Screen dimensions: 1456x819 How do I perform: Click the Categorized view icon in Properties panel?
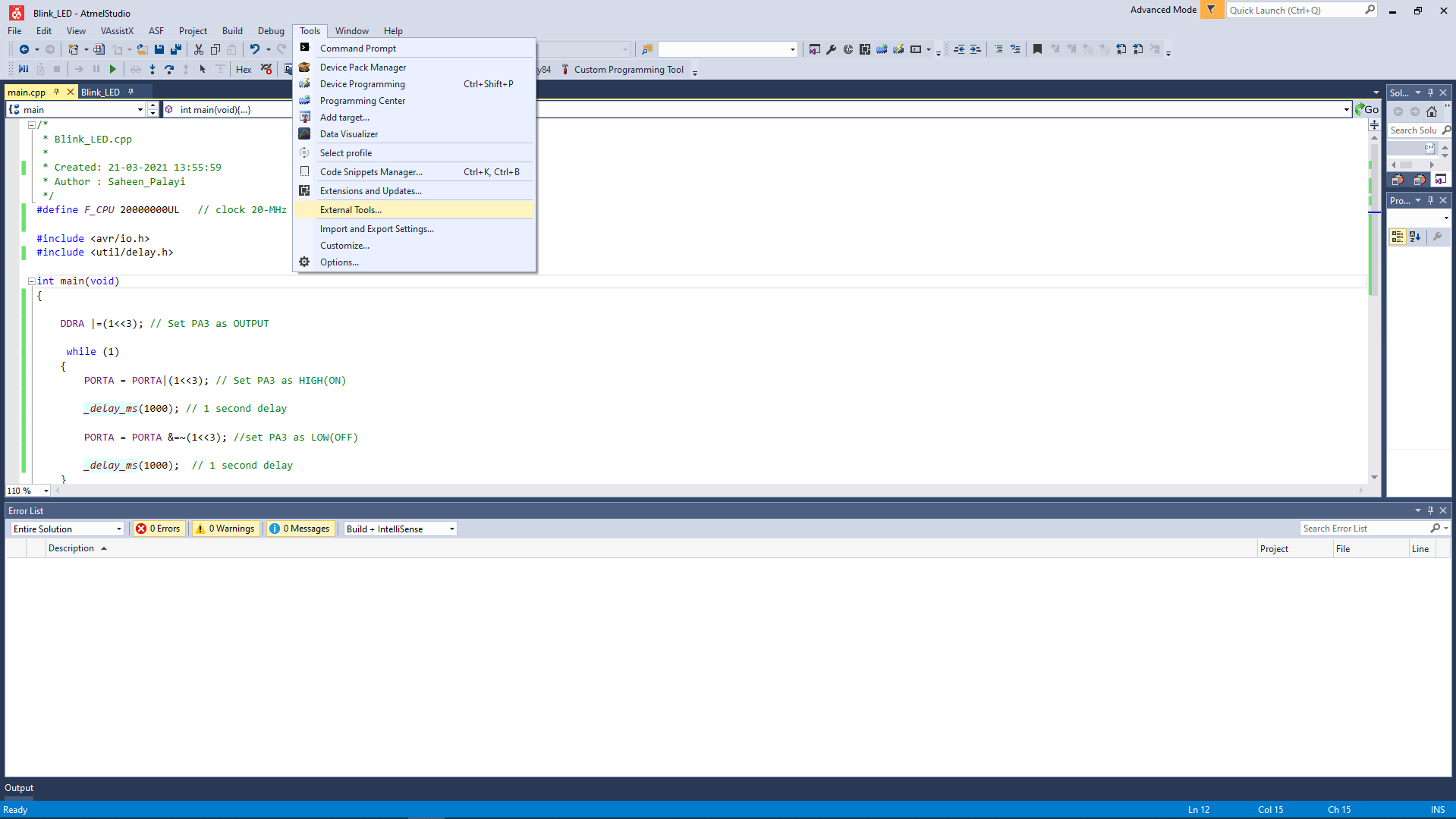1398,237
